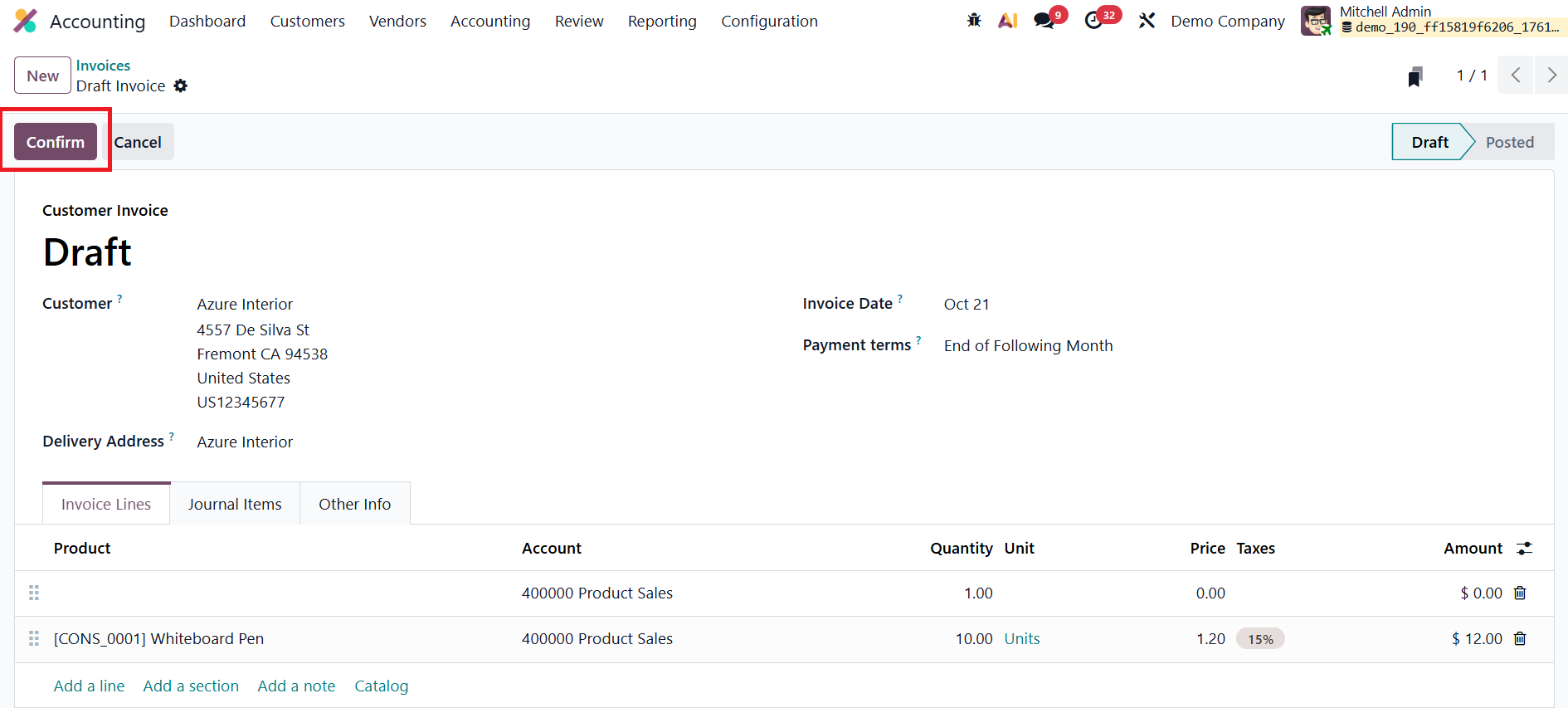This screenshot has height=708, width=1568.
Task: Open the conversations message icon
Action: [1045, 21]
